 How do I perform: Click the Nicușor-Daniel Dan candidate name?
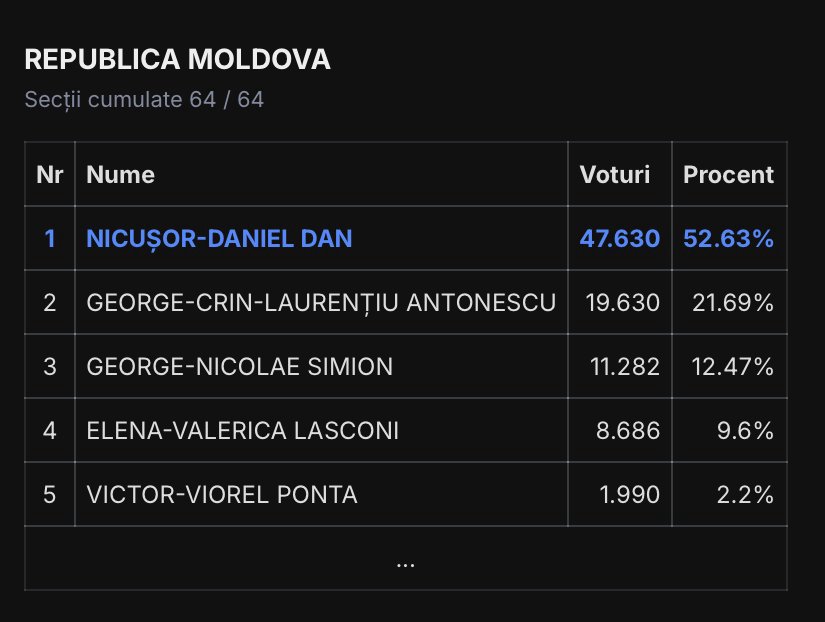[x=219, y=239]
